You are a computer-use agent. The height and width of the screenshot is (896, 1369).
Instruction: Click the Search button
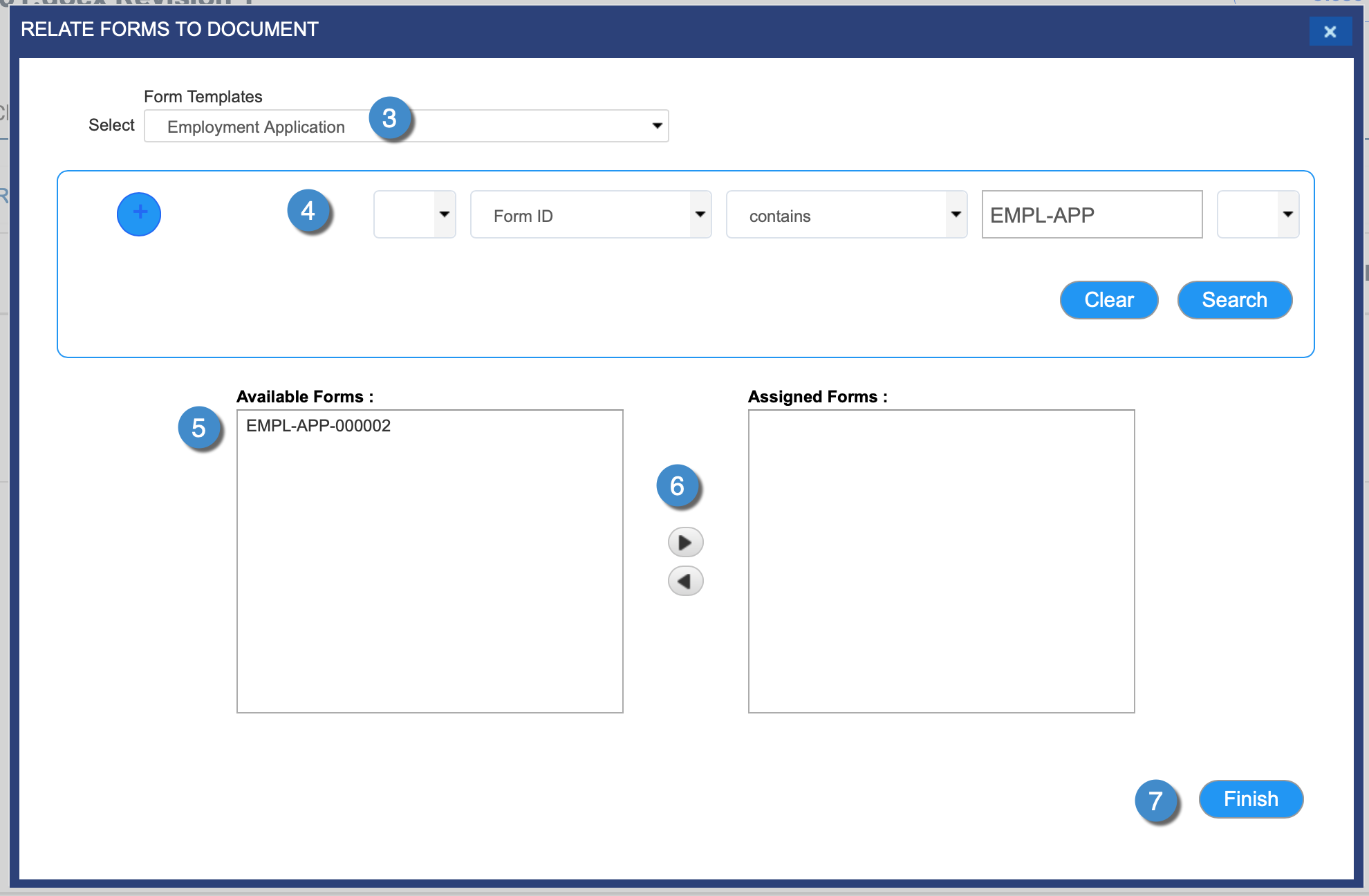click(1234, 300)
